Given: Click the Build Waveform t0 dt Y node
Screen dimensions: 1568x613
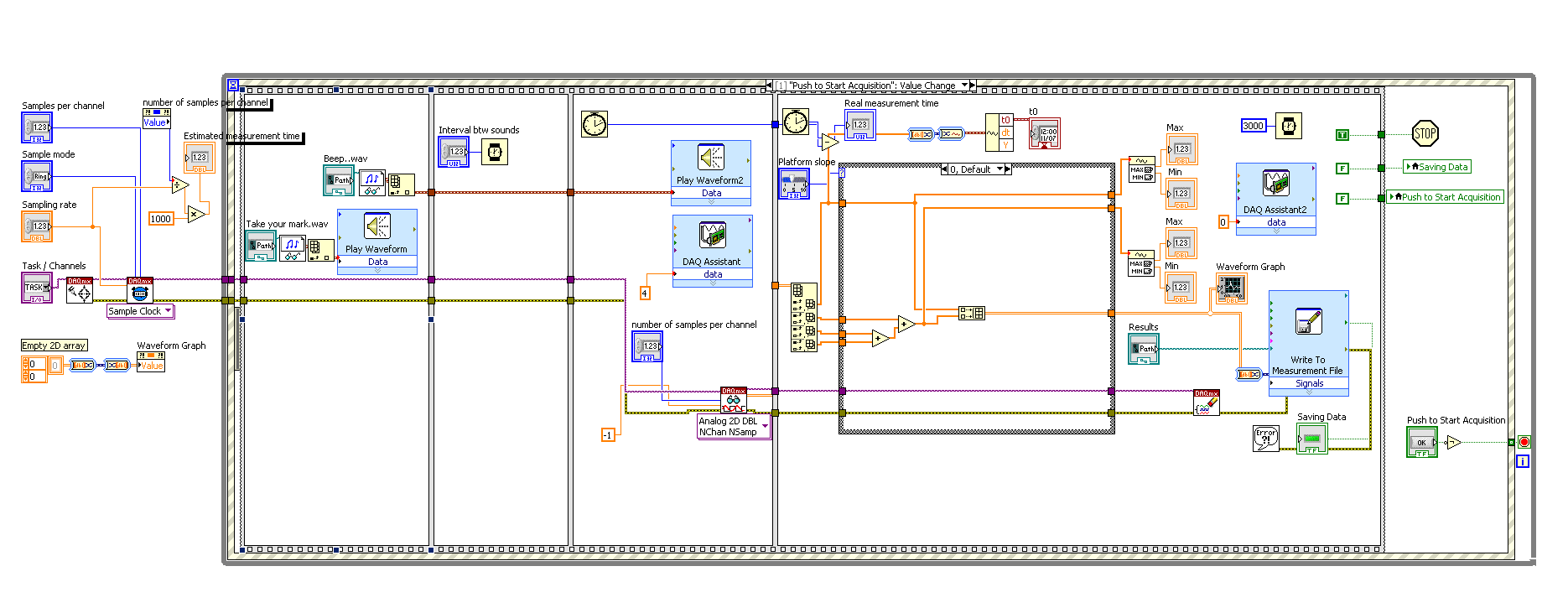Looking at the screenshot, I should (999, 132).
